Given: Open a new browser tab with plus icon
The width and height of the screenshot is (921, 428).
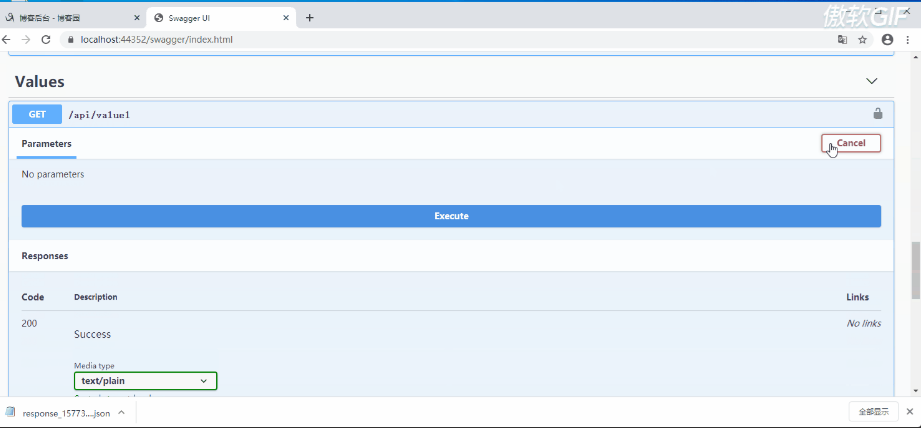Looking at the screenshot, I should tap(310, 18).
